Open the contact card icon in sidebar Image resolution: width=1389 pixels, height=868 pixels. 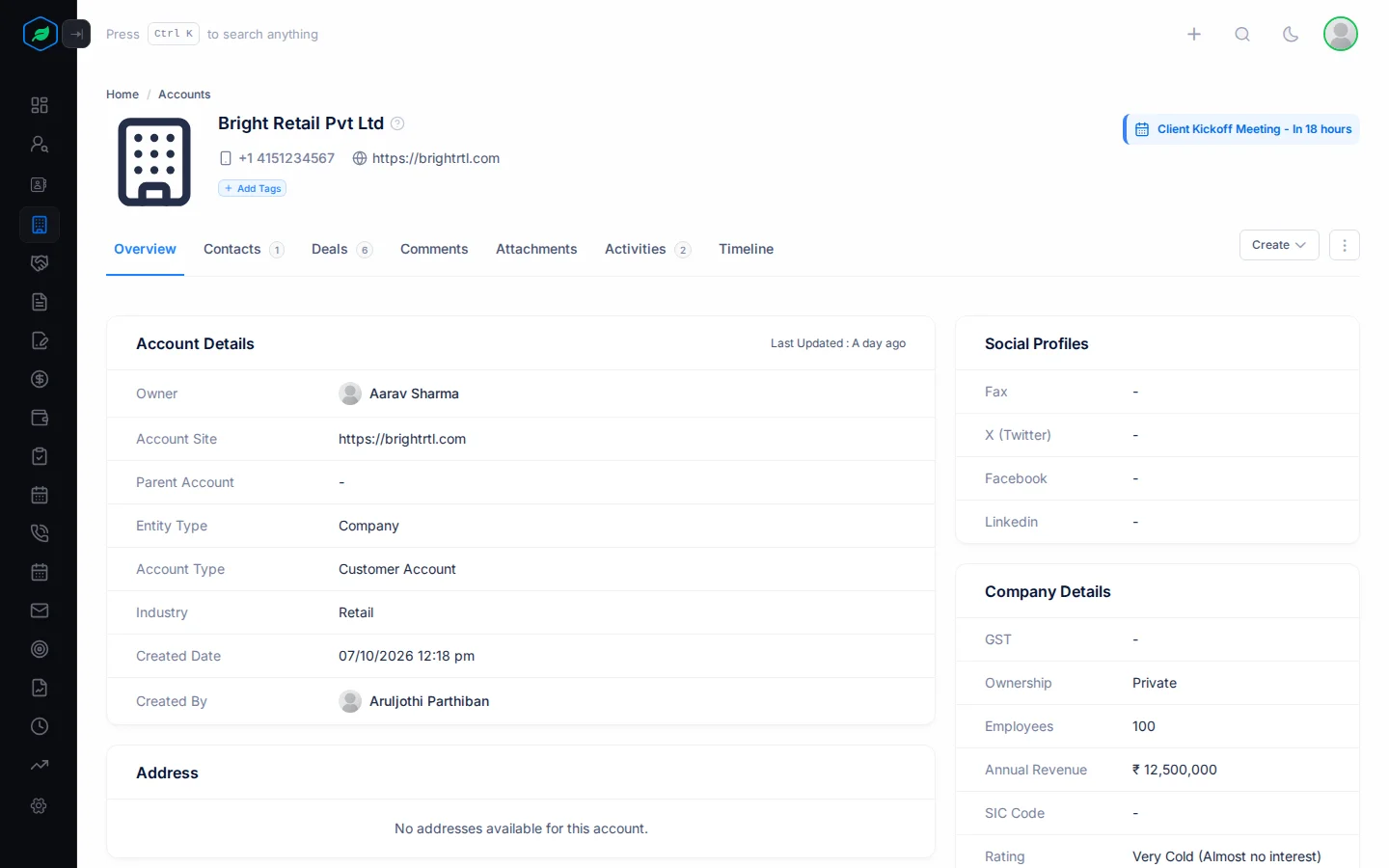[x=40, y=184]
